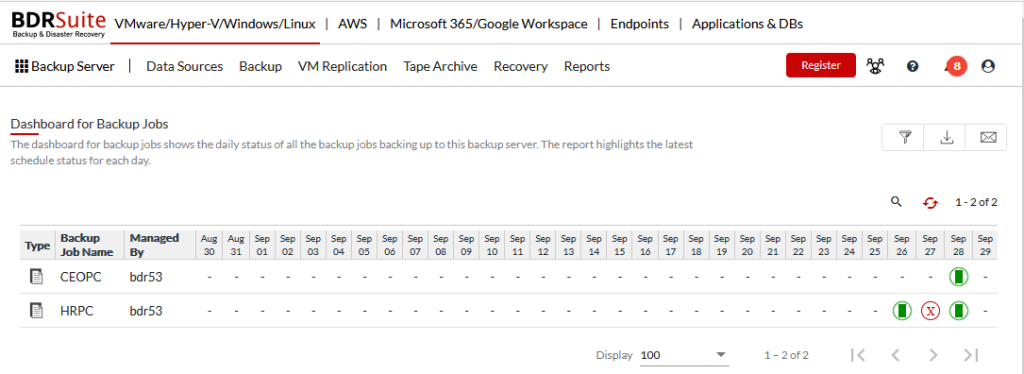Open the Display 100 rows dropdown
Viewport: 1024px width, 374px height.
(x=684, y=356)
